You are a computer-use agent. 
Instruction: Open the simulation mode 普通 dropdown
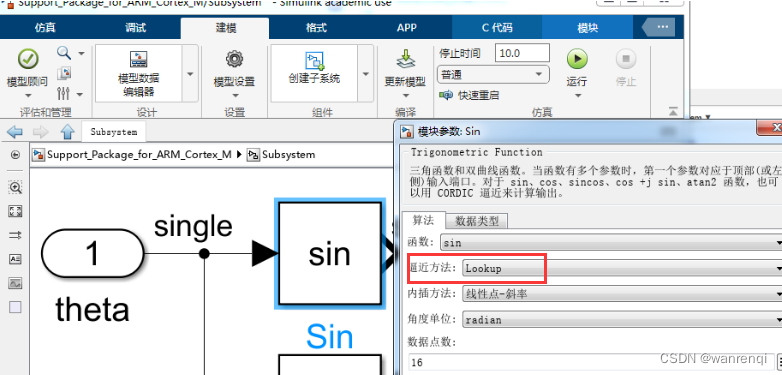493,75
